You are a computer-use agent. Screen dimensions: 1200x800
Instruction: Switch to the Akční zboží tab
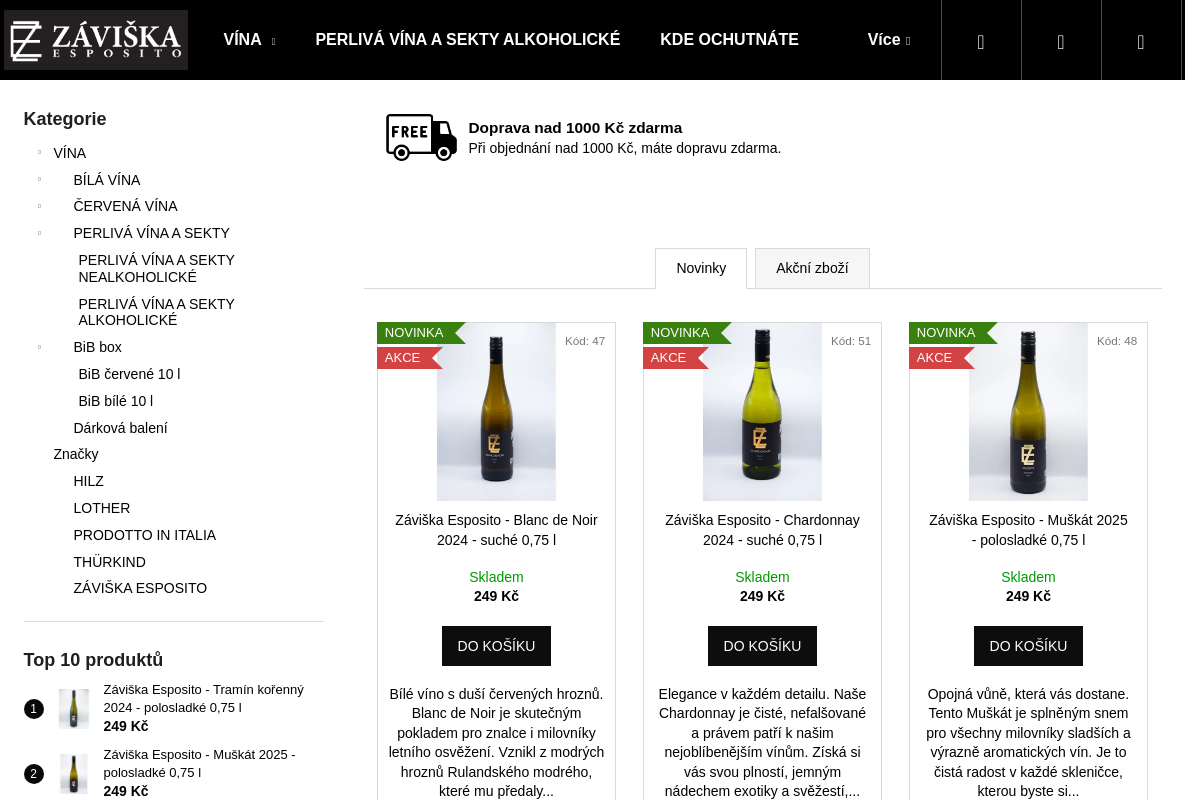[812, 268]
